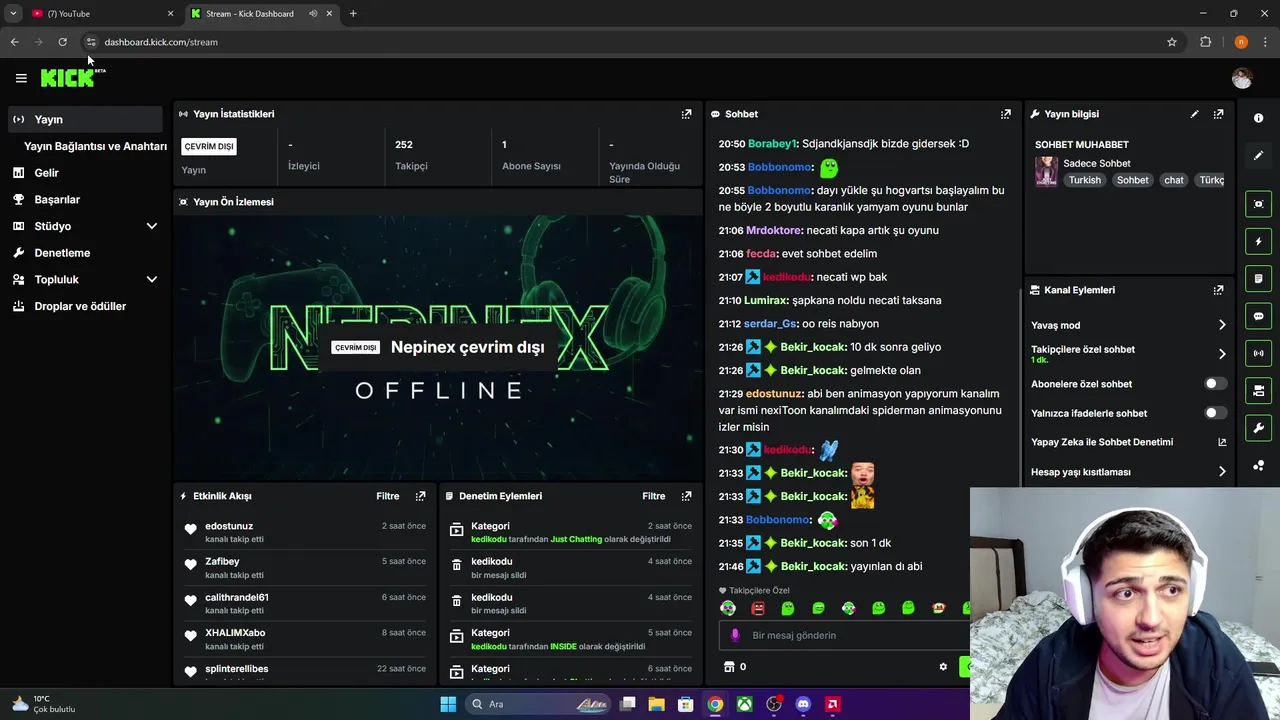Click the three-dots icon at sidebar bottom

[1258, 466]
